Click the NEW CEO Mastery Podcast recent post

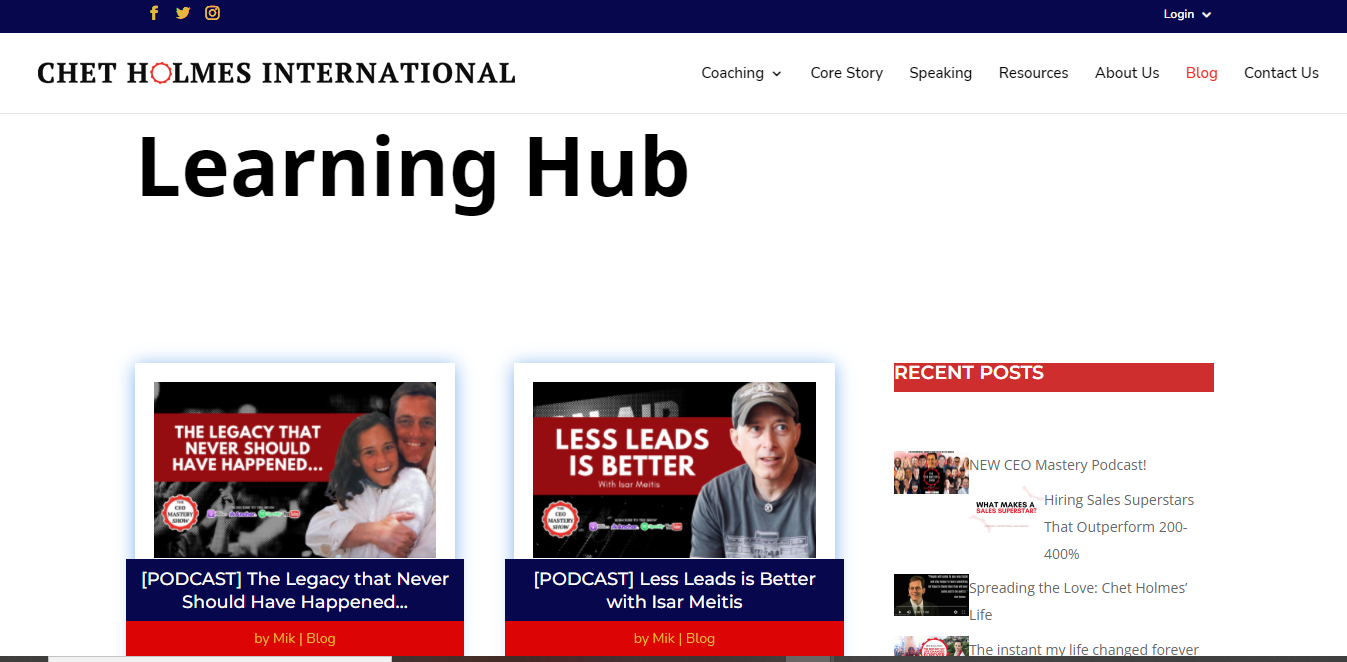click(1057, 465)
